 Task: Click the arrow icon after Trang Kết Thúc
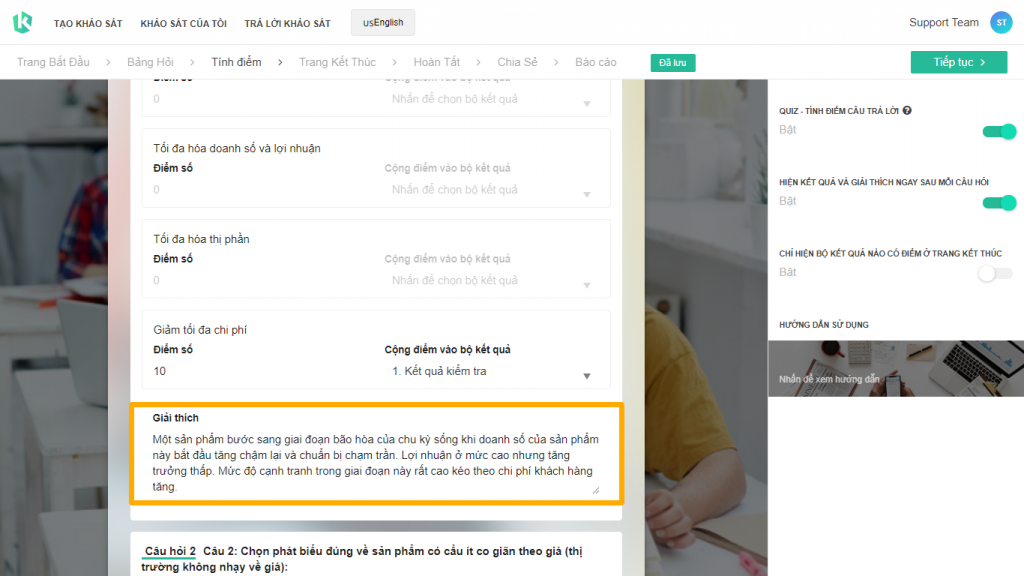click(x=394, y=63)
